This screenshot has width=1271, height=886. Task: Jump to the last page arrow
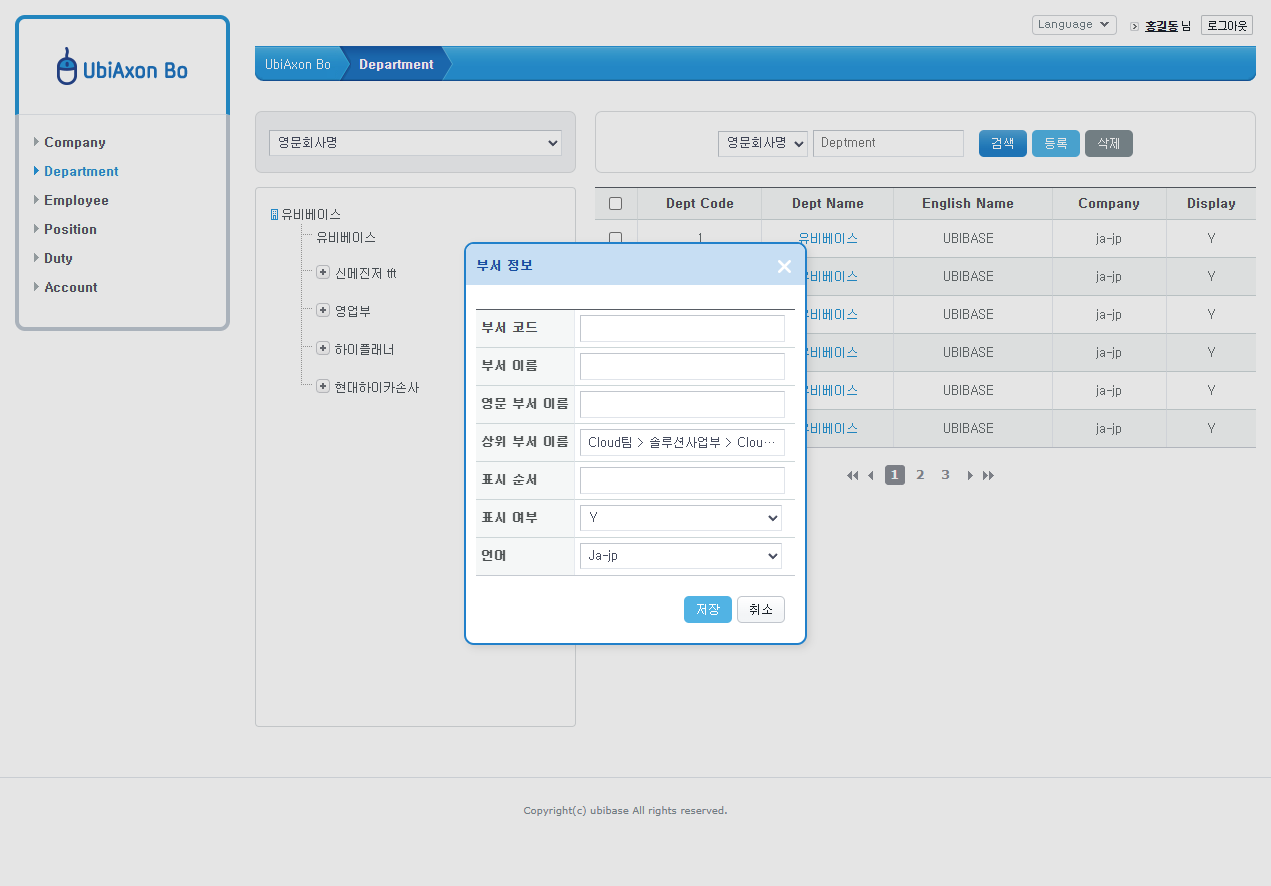point(988,476)
